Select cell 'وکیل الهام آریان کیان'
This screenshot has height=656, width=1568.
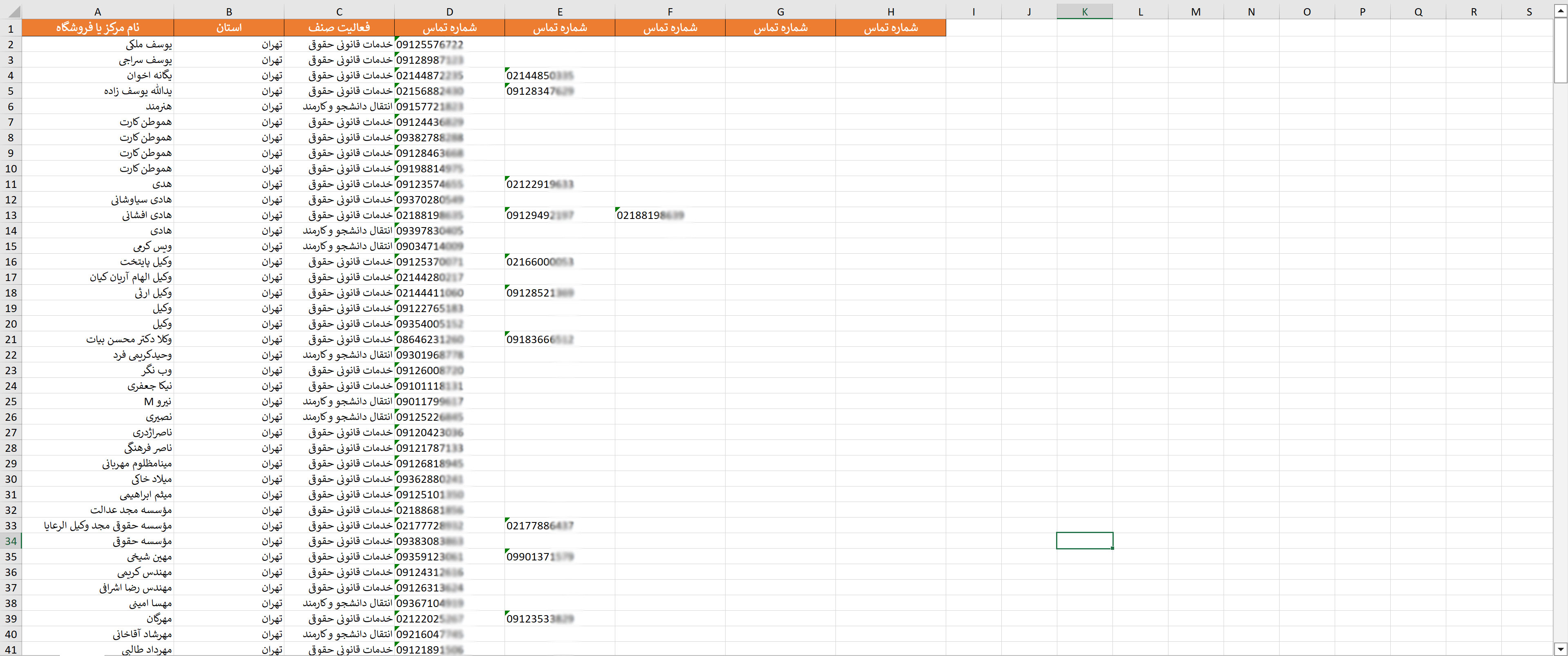click(x=98, y=277)
